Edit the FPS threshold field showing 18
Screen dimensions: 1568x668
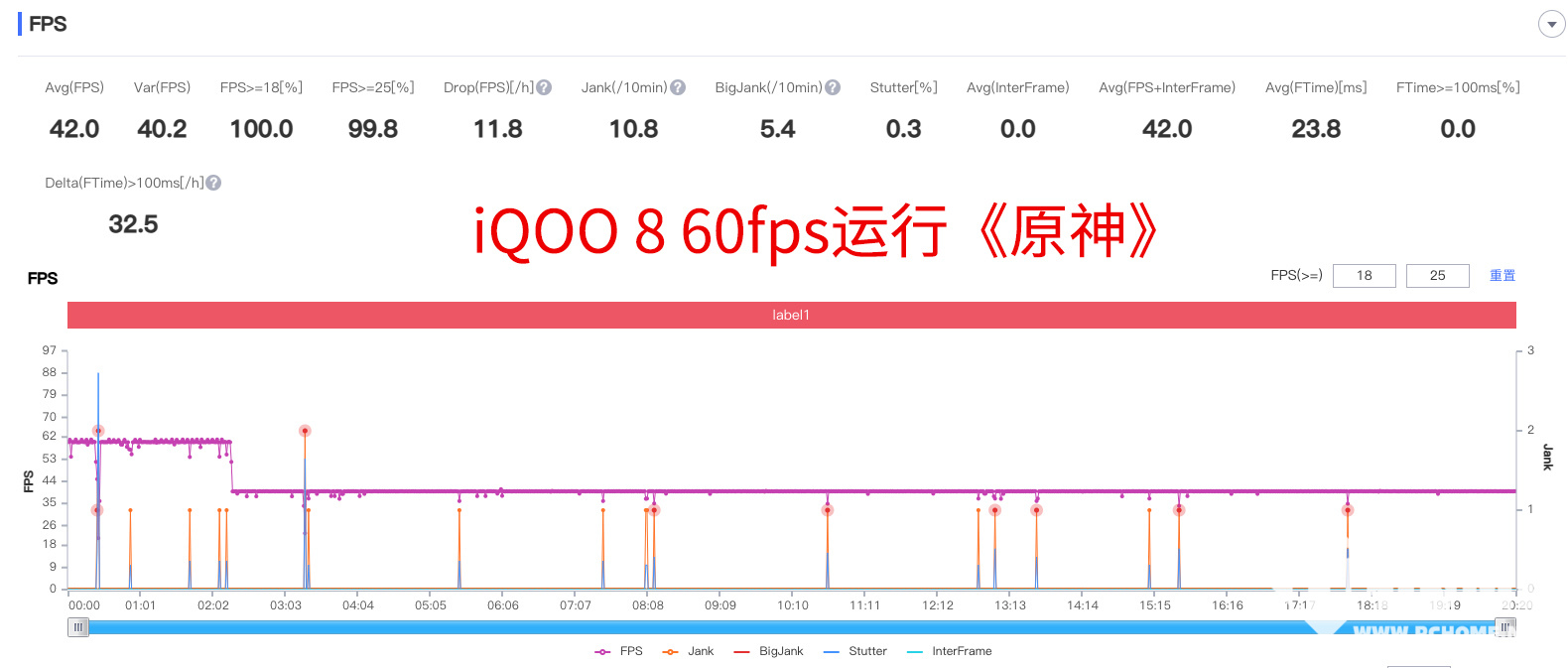(1365, 275)
